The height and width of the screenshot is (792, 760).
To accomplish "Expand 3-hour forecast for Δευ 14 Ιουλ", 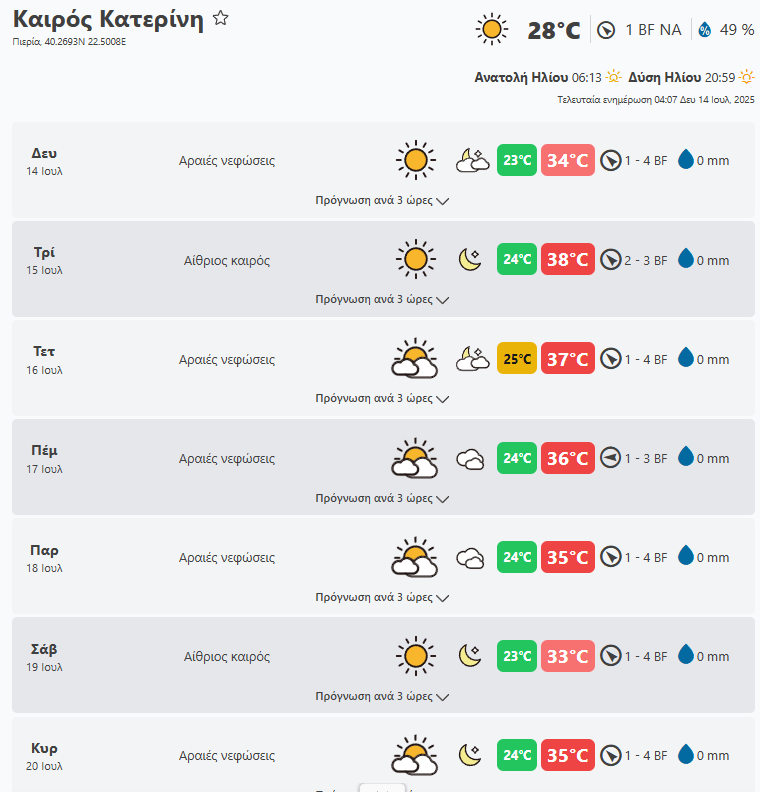I will (x=382, y=200).
